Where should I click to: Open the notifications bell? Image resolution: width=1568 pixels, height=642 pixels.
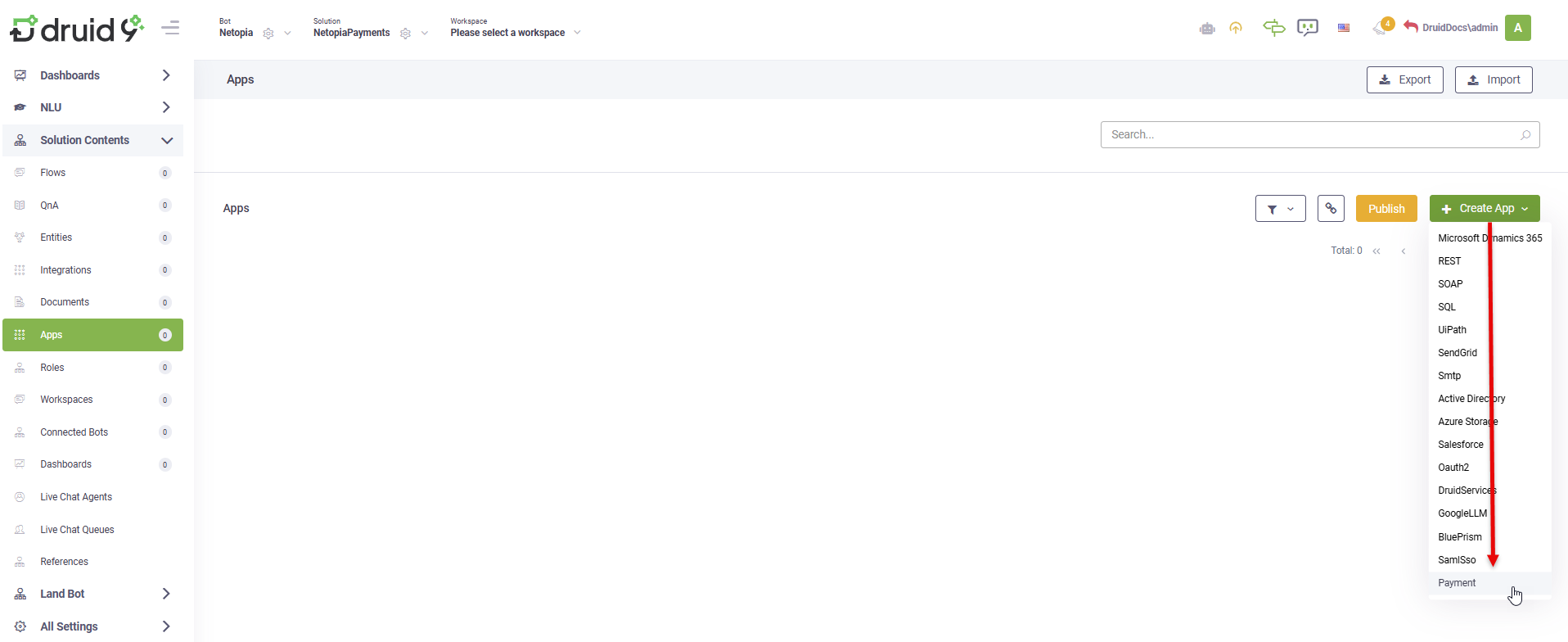[x=1381, y=27]
